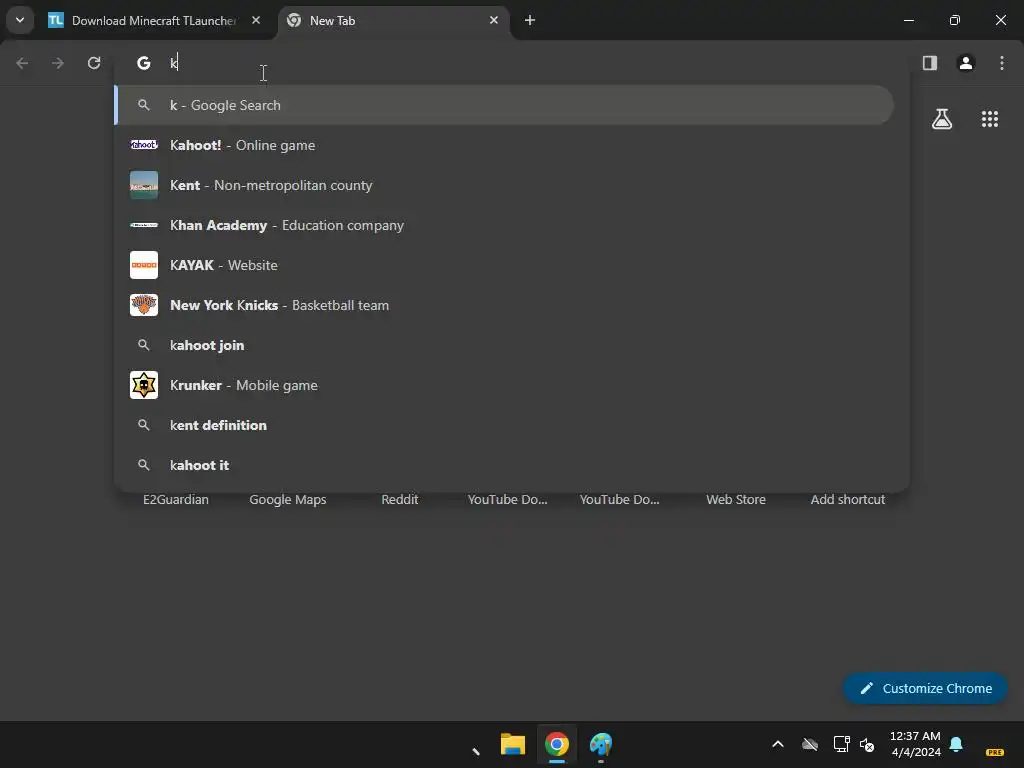Select 'k - Google Search' suggestion
This screenshot has width=1024, height=768.
tap(504, 105)
